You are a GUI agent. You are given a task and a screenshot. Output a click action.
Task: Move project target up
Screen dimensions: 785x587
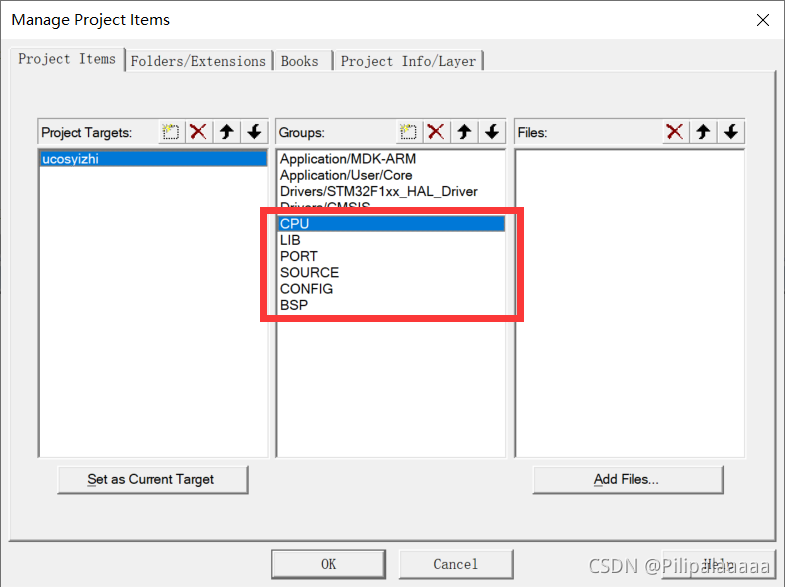pos(227,132)
